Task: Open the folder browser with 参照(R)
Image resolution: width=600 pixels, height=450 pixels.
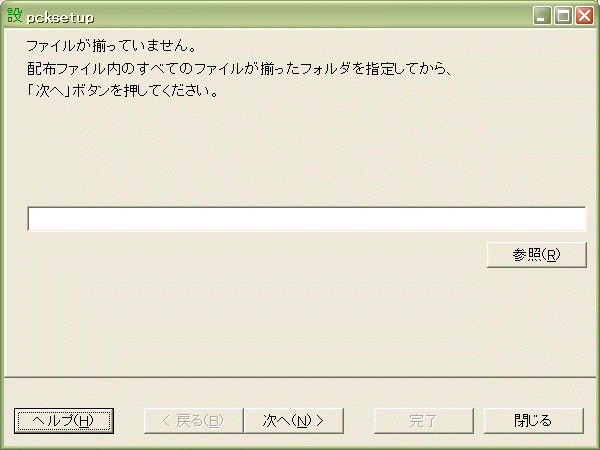Action: point(536,254)
